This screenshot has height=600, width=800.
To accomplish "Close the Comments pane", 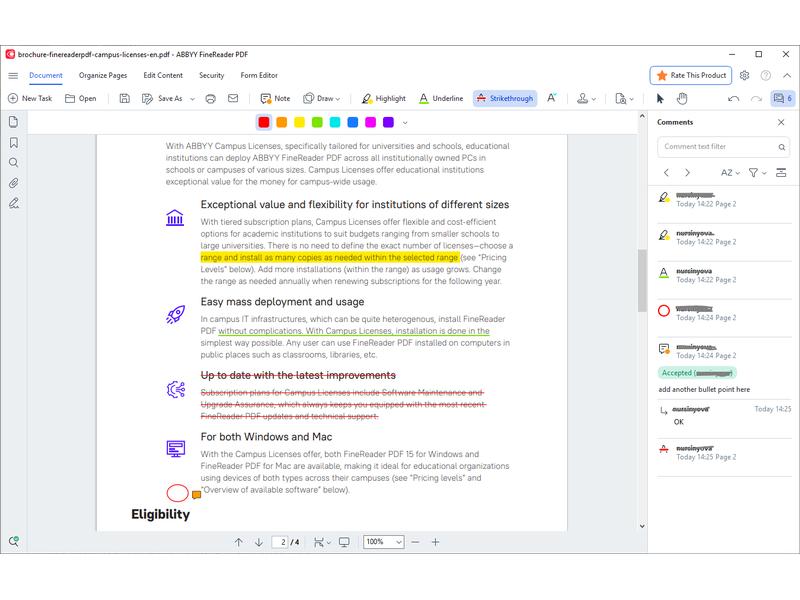I will [781, 122].
